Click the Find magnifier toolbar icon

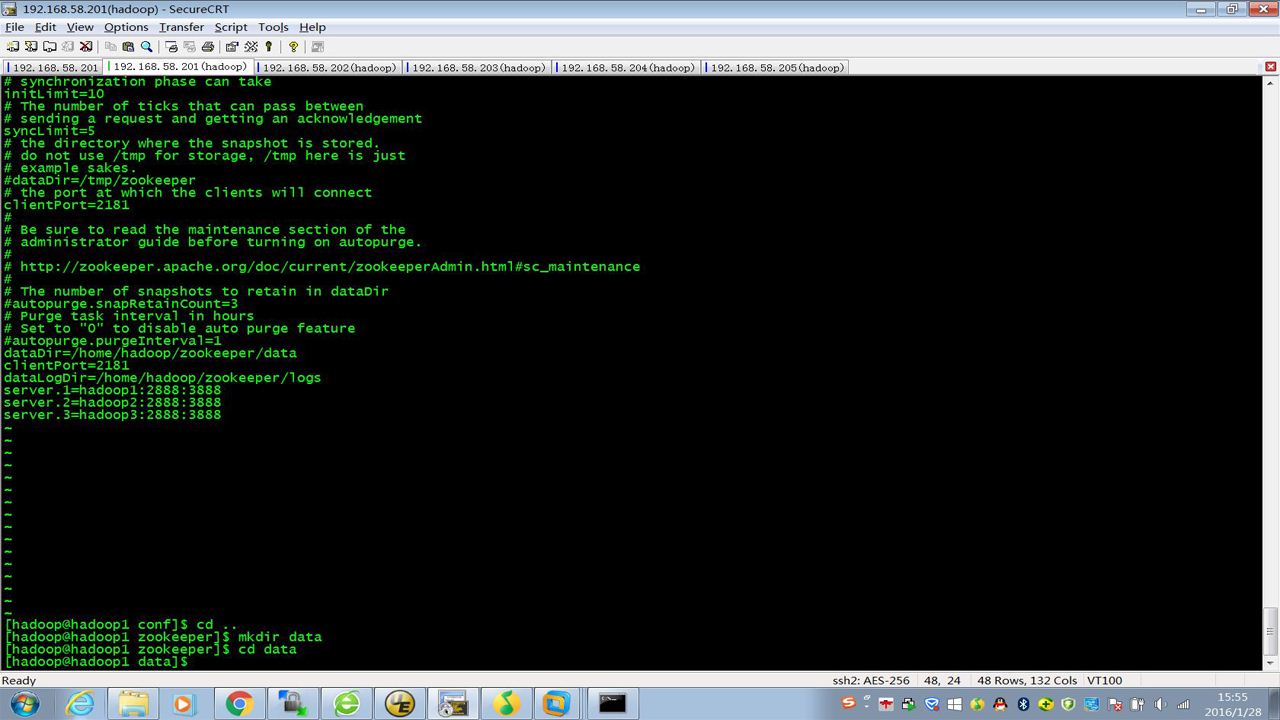coord(147,46)
